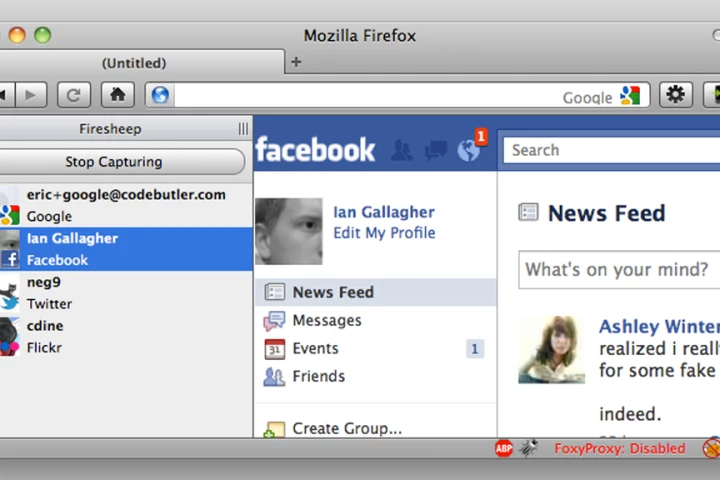Open the gear settings toolbar button
Image resolution: width=720 pixels, height=480 pixels.
(x=675, y=95)
